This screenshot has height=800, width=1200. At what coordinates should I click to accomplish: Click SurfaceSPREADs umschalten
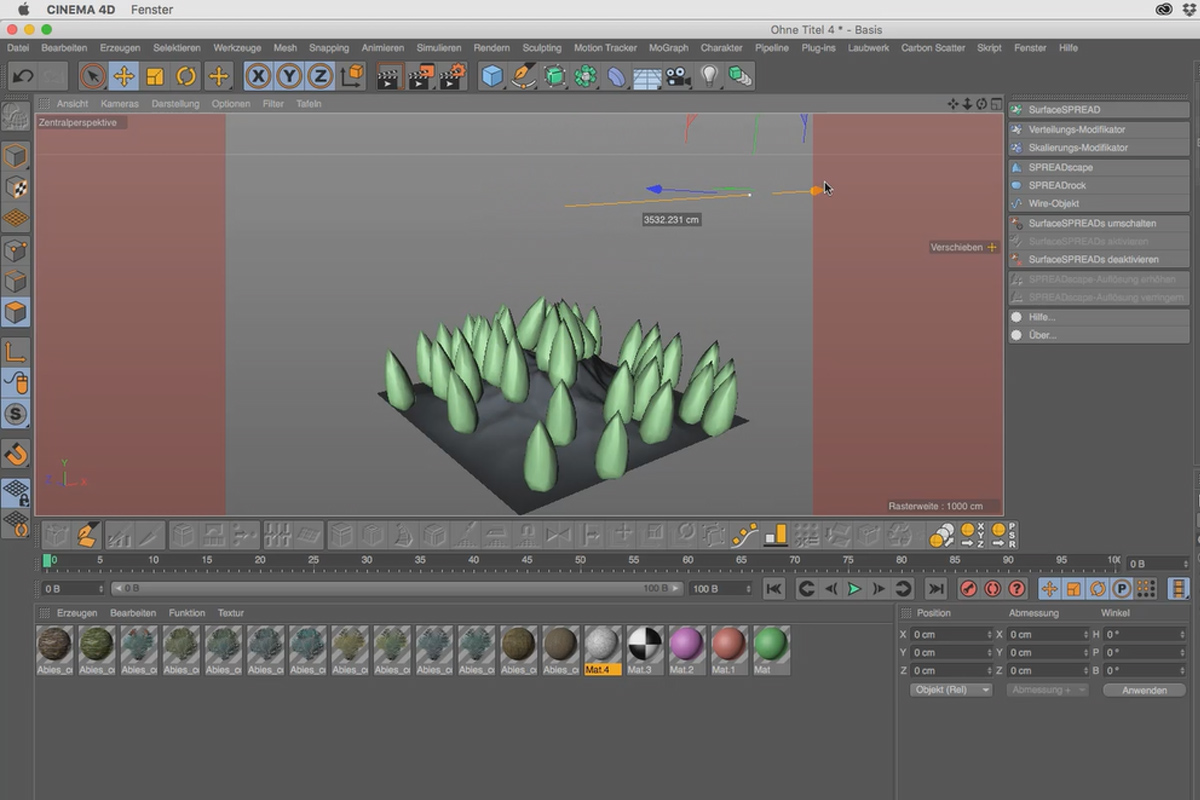click(x=1098, y=224)
